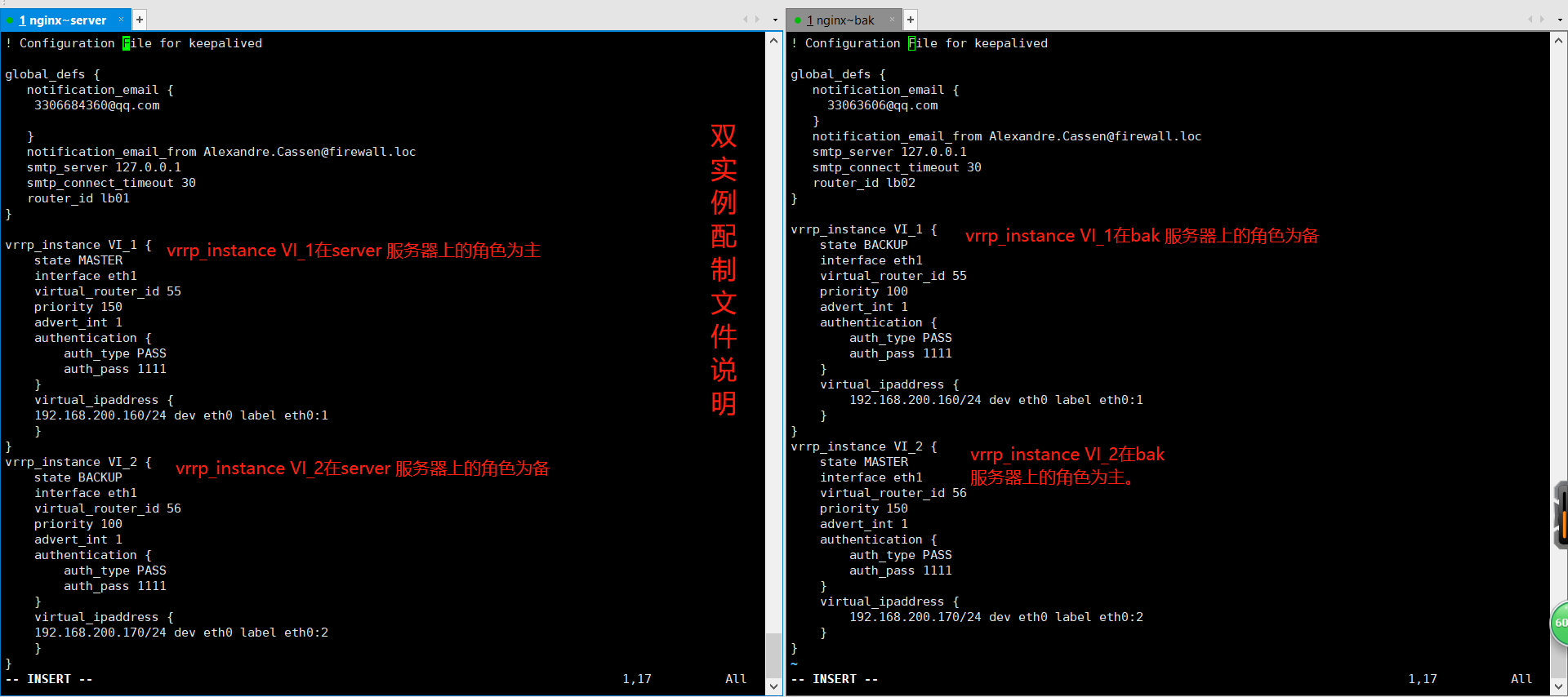Click 'state BACKUP' under VI_1 in the bak pane
The width and height of the screenshot is (1568, 697).
click(x=864, y=245)
